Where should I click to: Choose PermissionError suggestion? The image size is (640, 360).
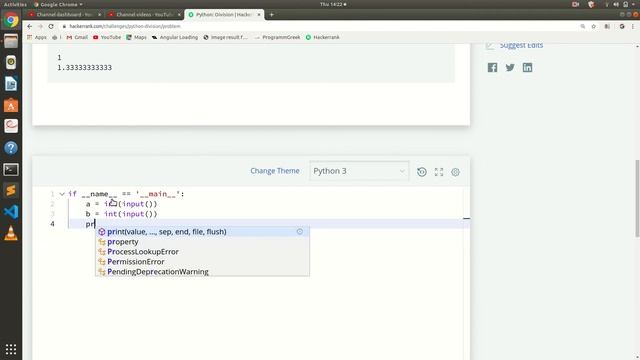click(x=202, y=262)
